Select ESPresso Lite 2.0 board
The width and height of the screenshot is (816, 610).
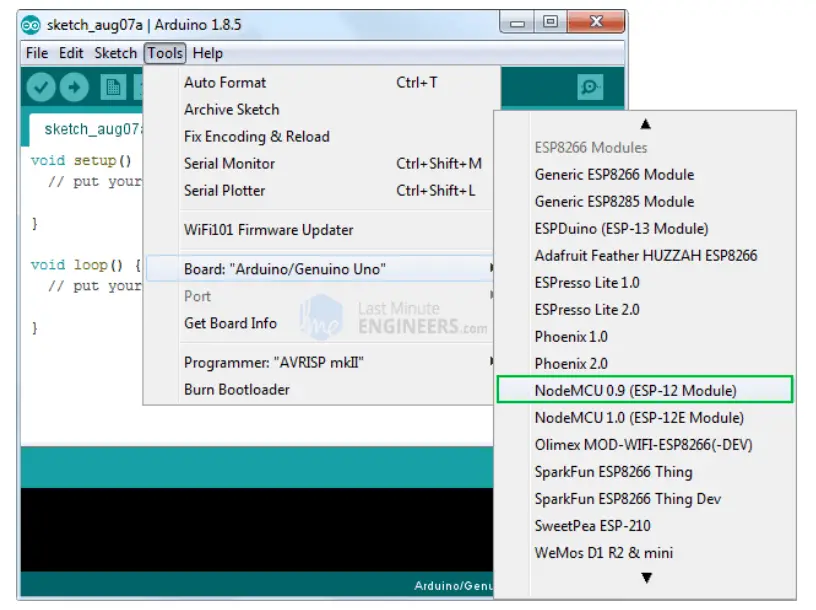645,310
